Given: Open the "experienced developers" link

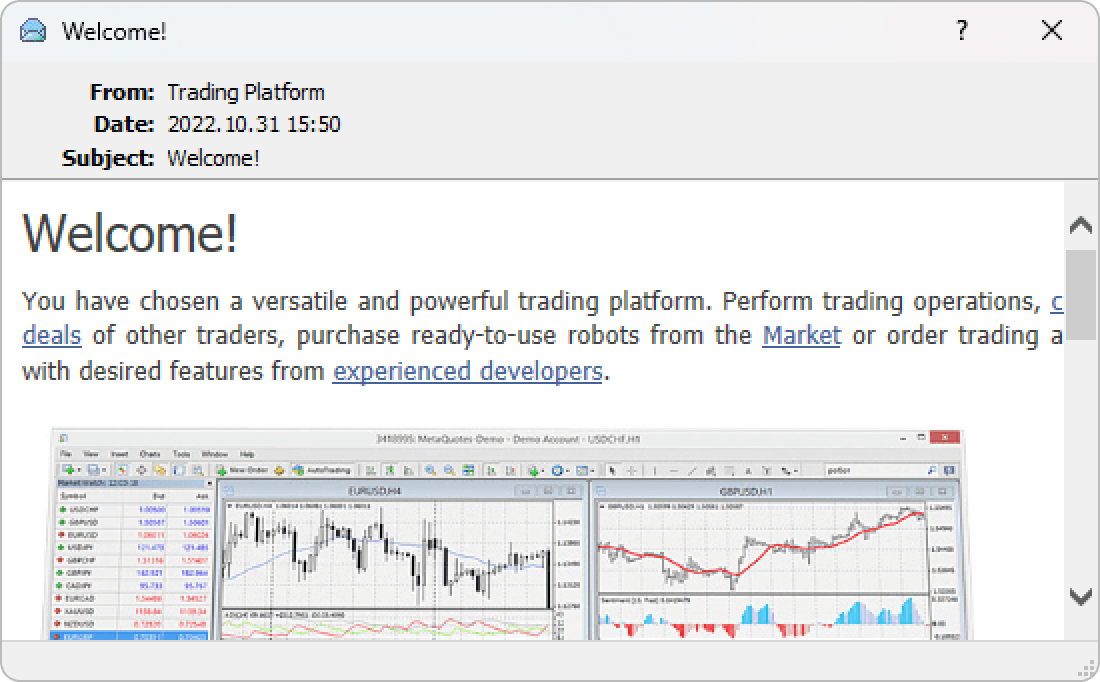Looking at the screenshot, I should [x=467, y=372].
